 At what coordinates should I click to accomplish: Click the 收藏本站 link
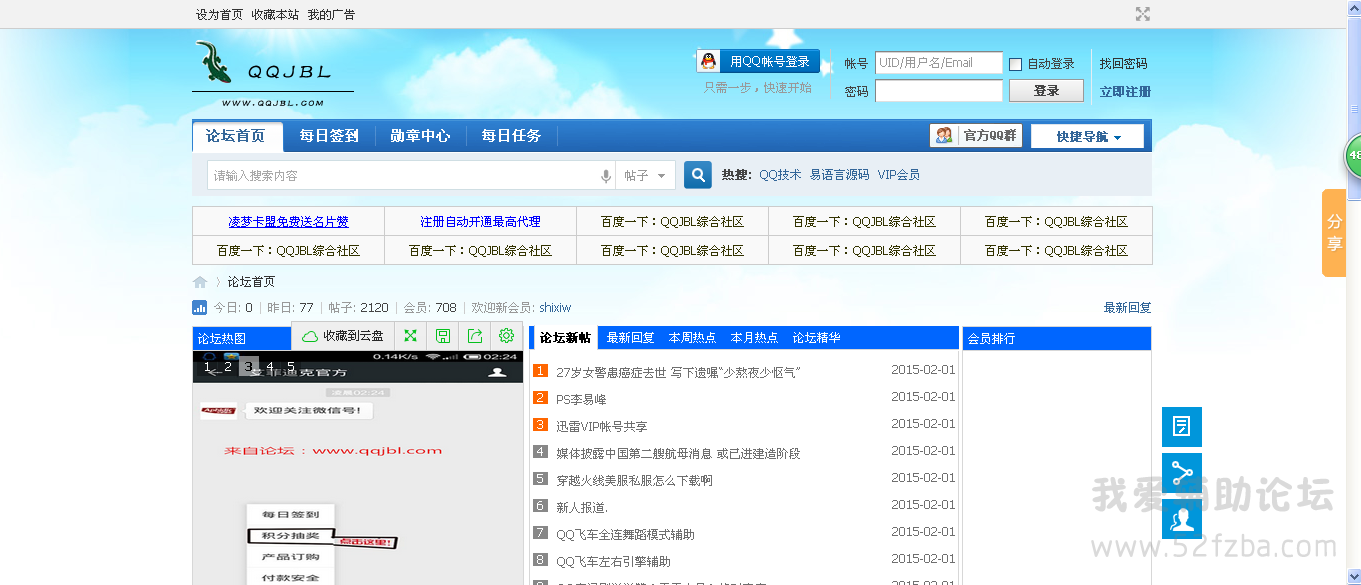point(275,15)
